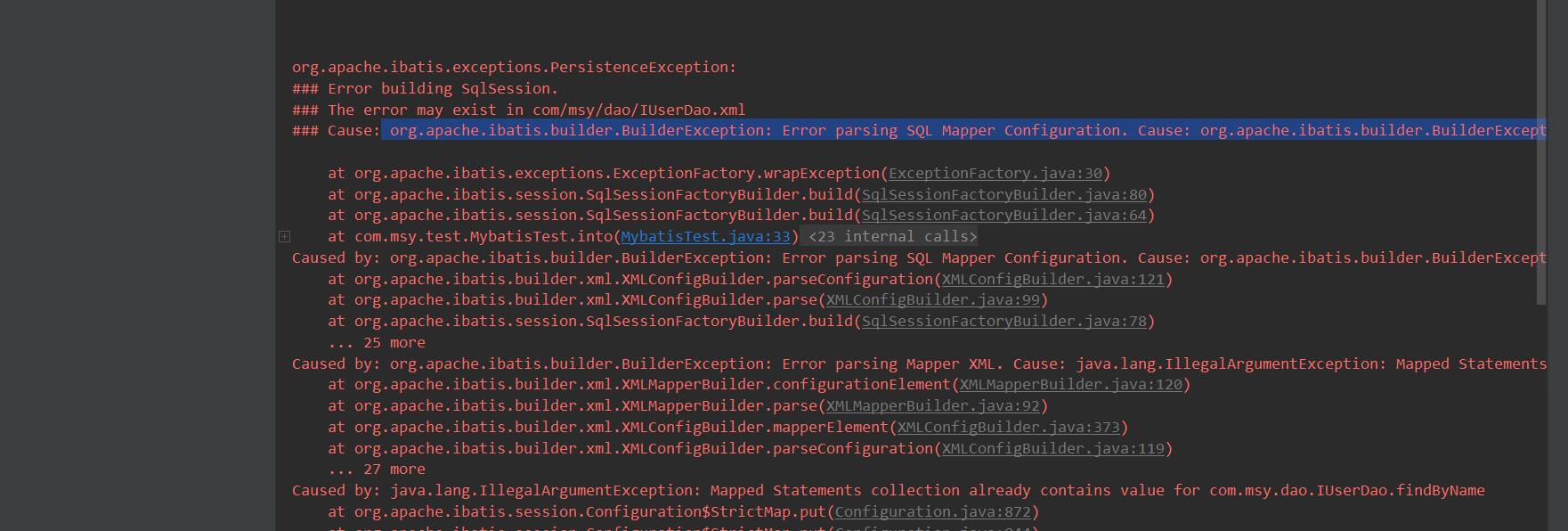Unfold the <23 internal calls> placeholder
The width and height of the screenshot is (1568, 531).
point(892,236)
